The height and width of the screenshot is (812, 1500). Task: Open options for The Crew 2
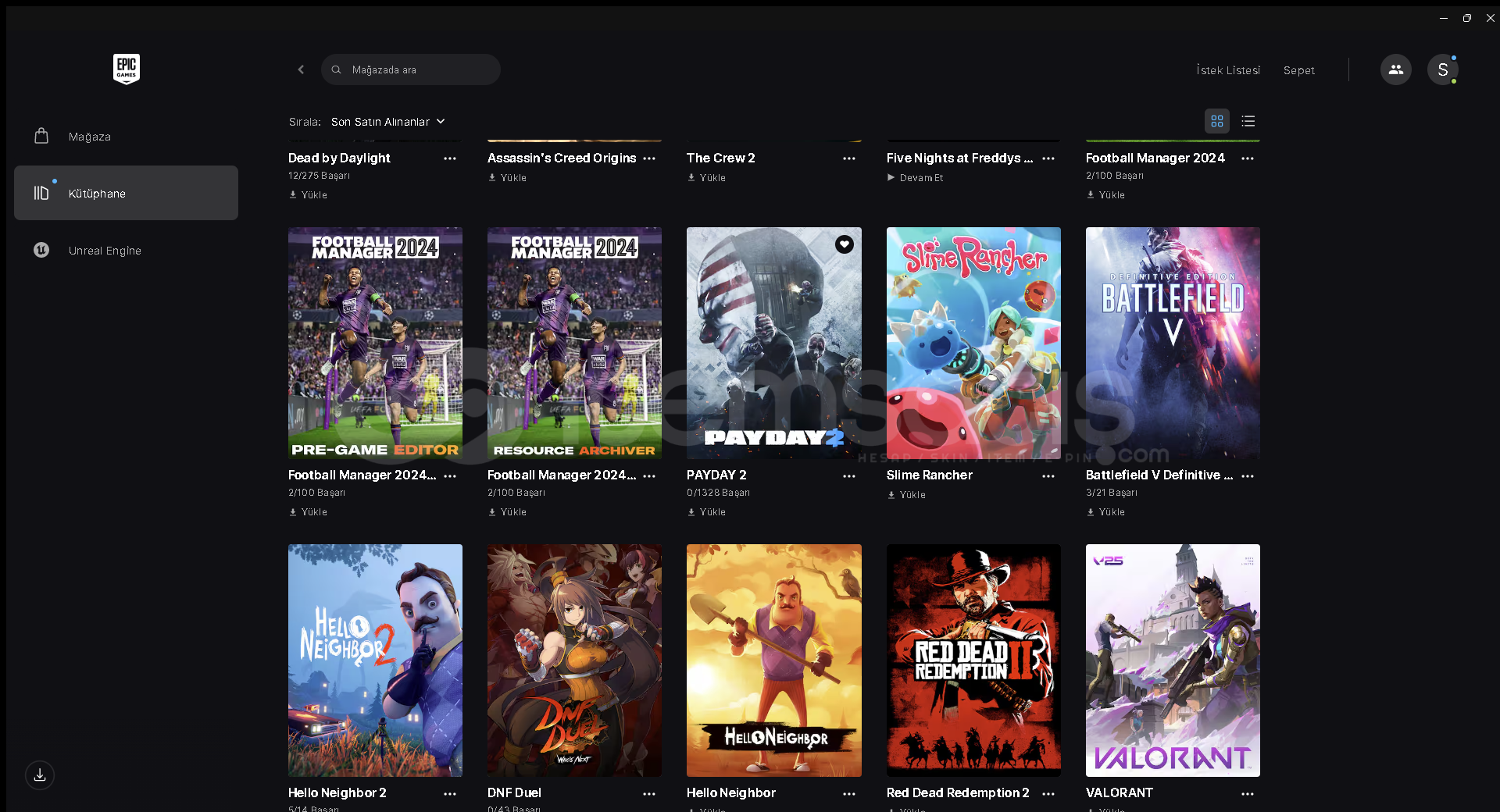click(849, 158)
